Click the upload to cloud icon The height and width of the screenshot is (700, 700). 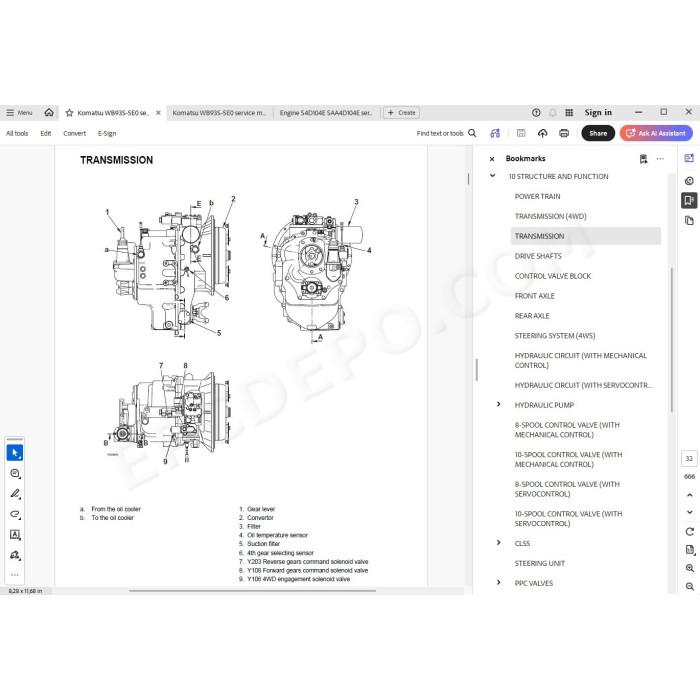[x=542, y=133]
